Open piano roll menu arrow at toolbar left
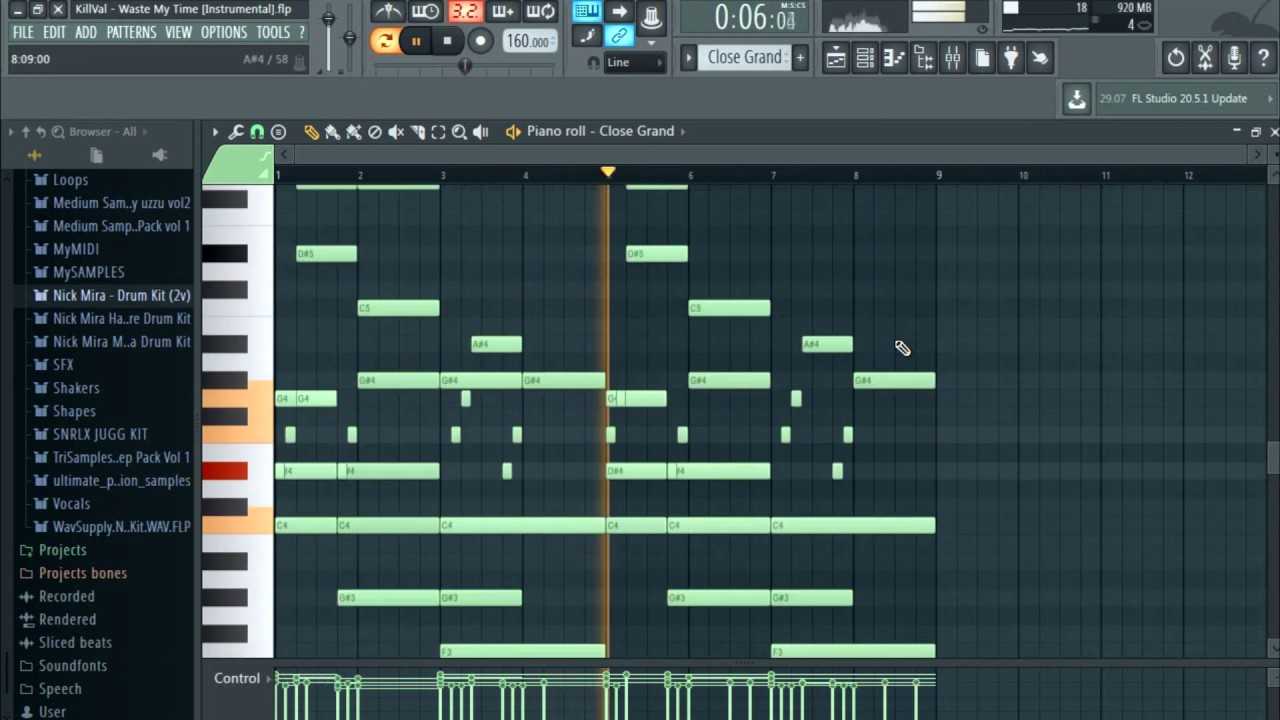Screen dimensions: 1280x720 coord(215,132)
